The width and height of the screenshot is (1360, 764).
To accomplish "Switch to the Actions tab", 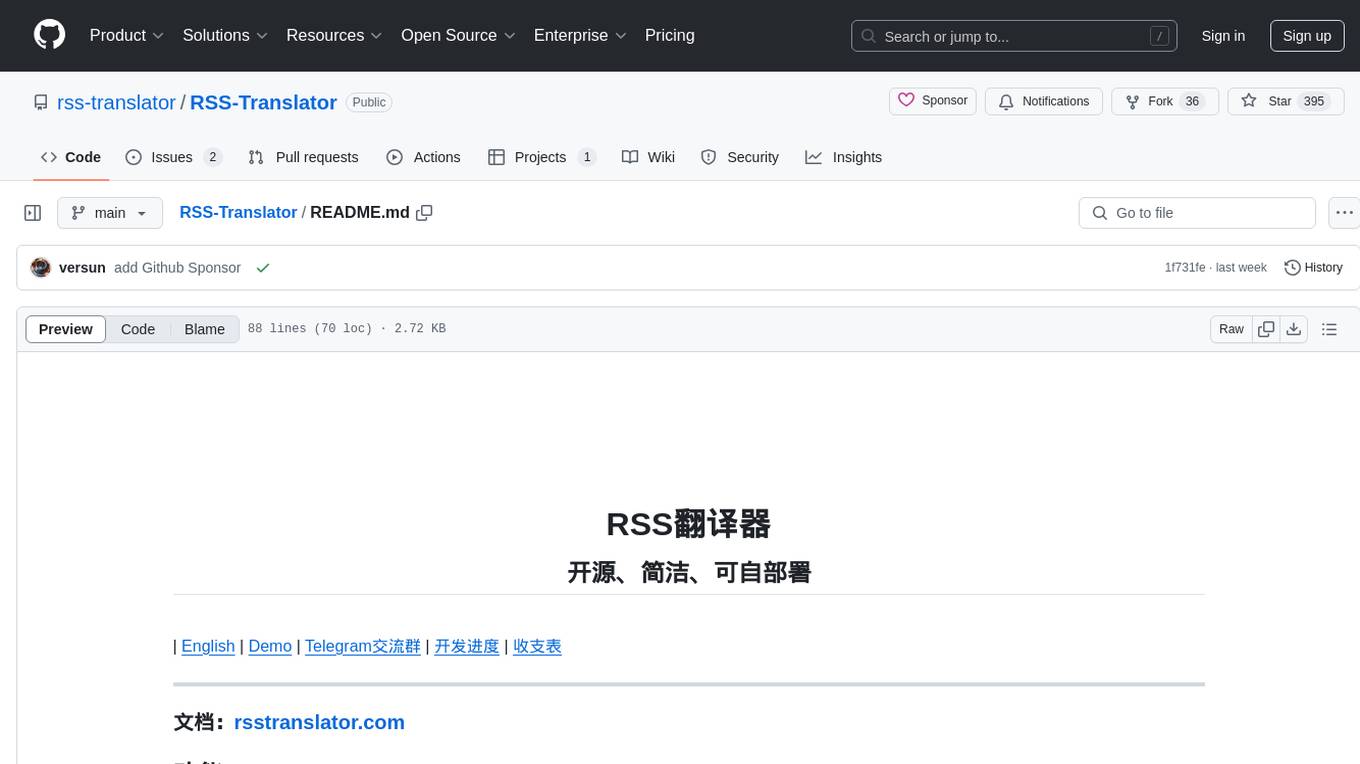I will click(x=424, y=157).
